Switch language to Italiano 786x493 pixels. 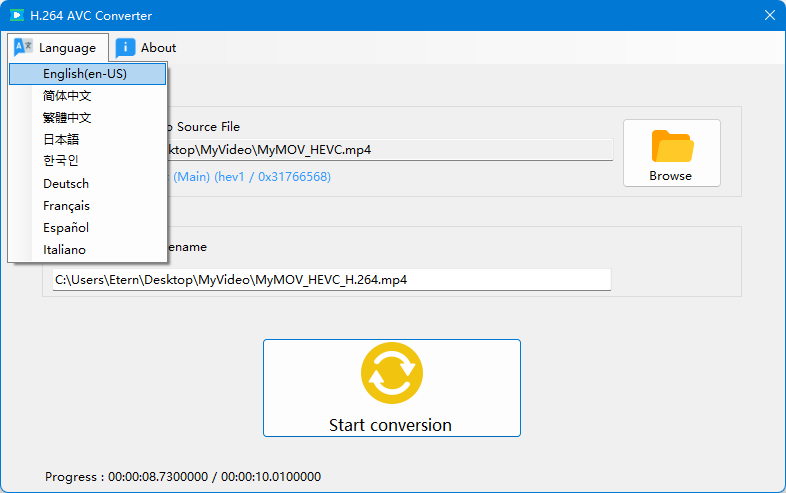[x=88, y=250]
